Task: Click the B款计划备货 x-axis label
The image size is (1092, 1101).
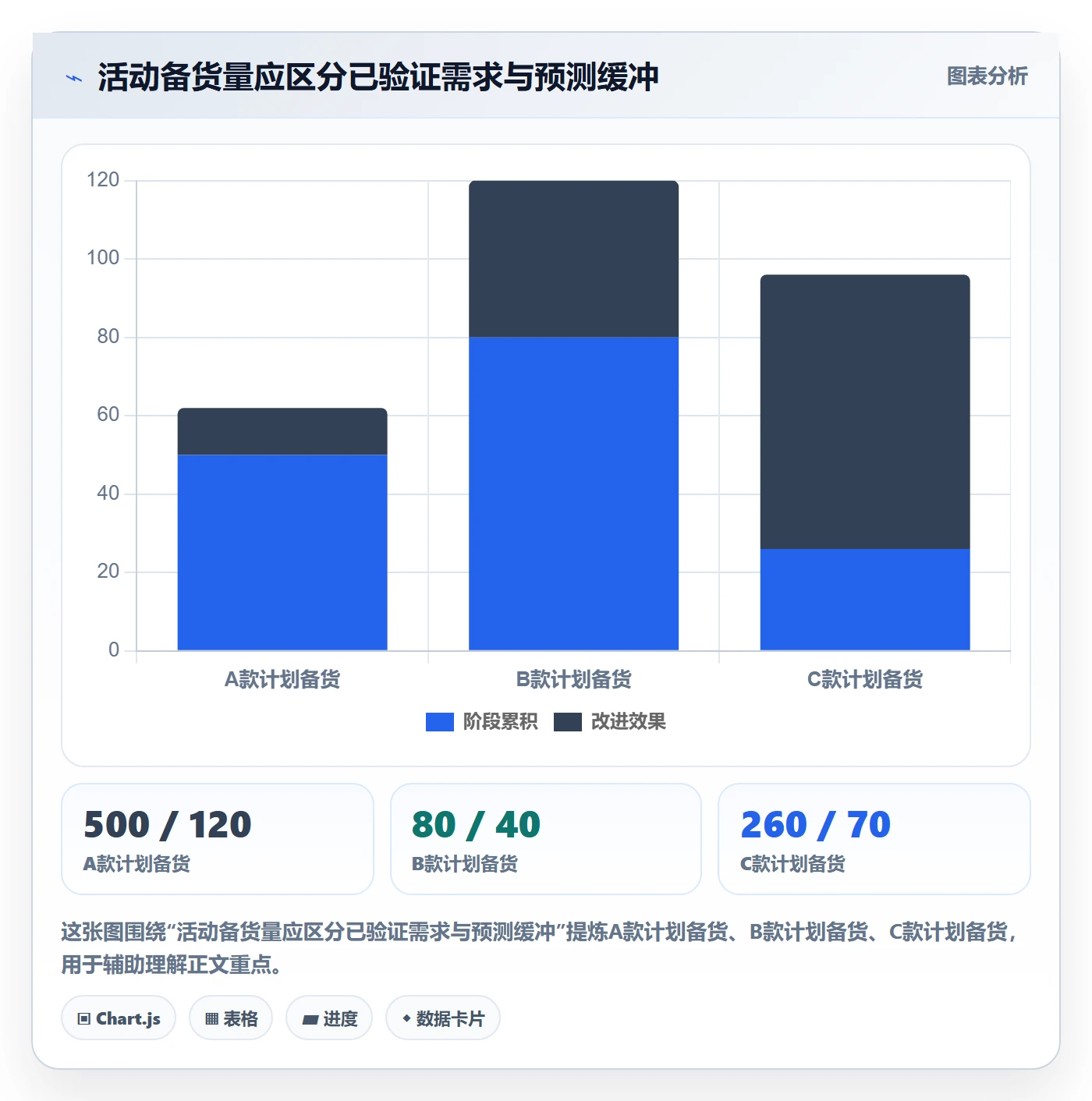Action: [573, 679]
